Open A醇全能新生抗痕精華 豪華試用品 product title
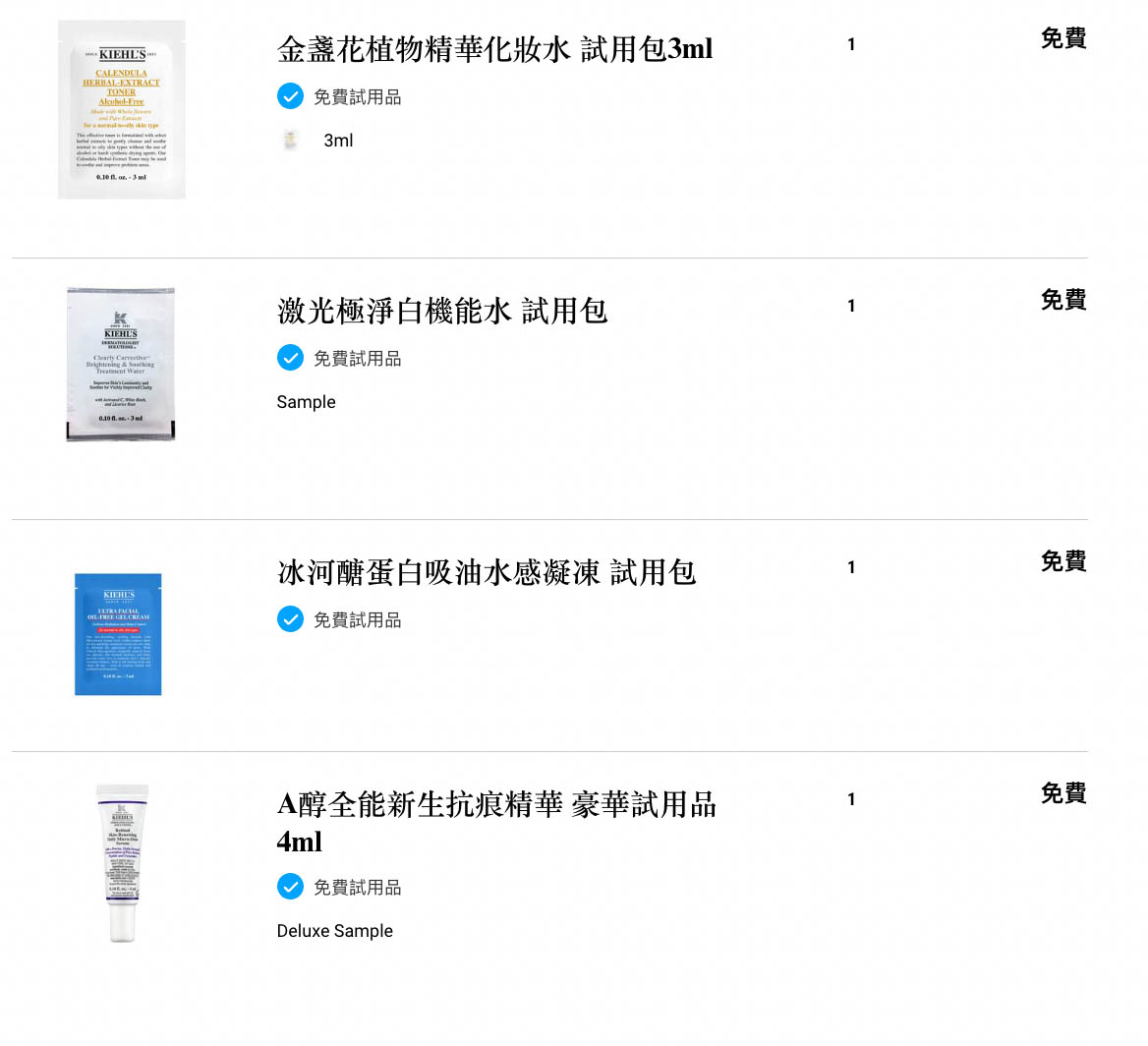 496,823
